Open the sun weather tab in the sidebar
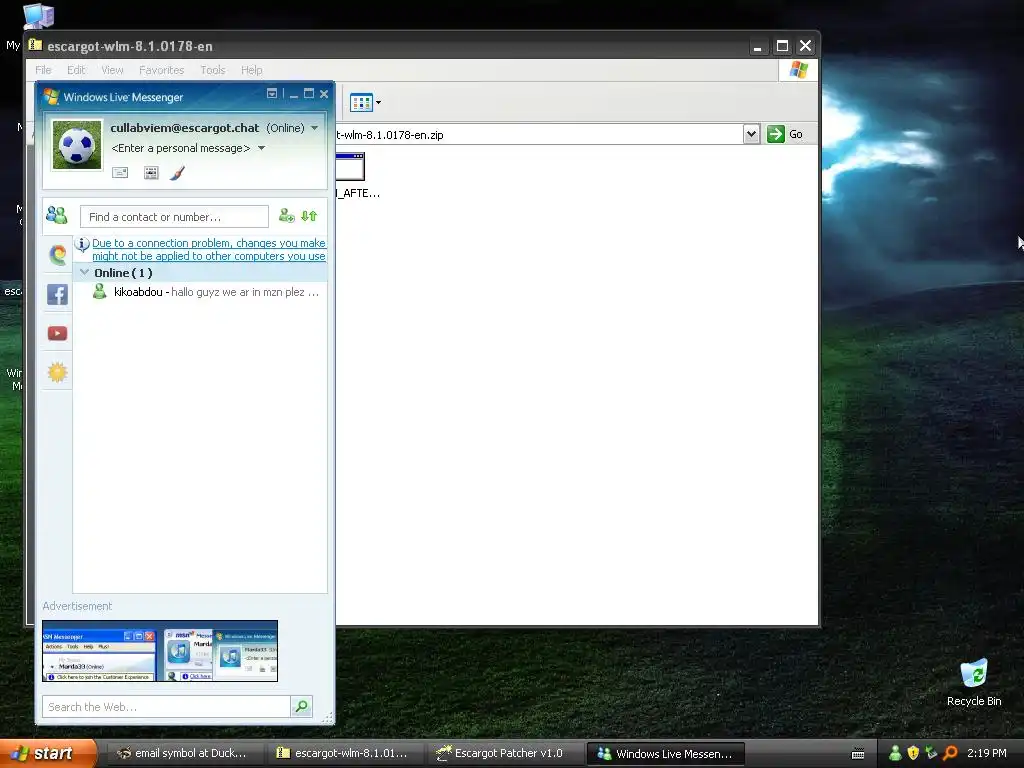 [x=57, y=372]
